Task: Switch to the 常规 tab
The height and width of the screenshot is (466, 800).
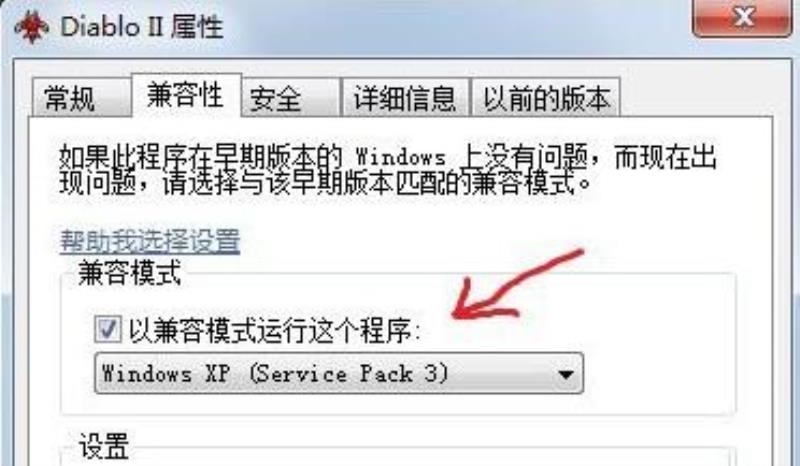Action: [x=81, y=97]
